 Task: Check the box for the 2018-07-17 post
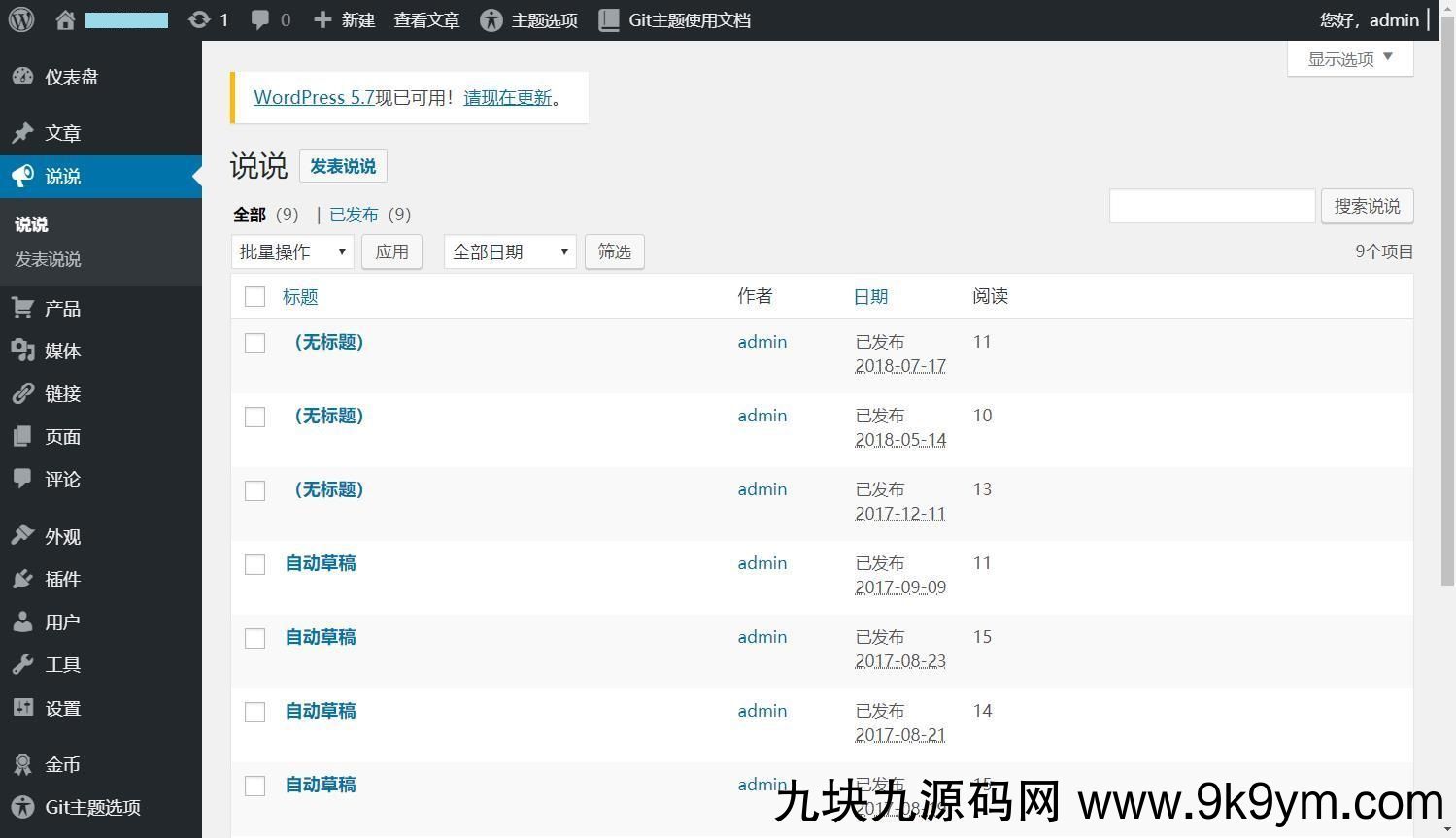tap(254, 343)
